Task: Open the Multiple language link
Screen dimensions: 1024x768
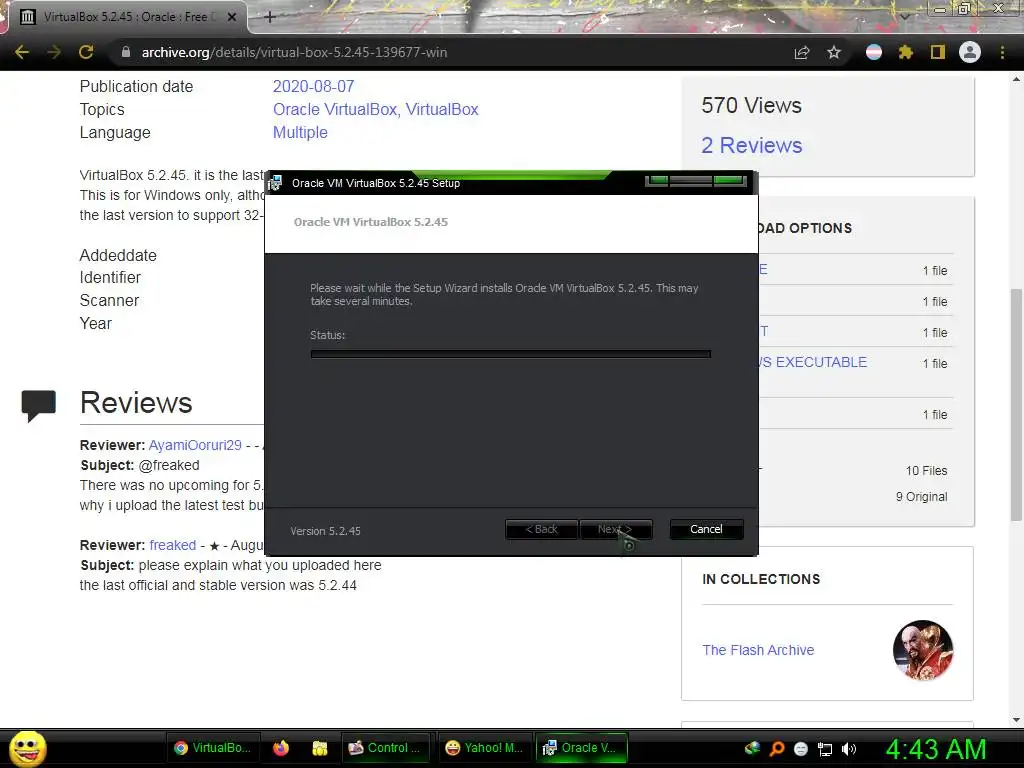Action: click(x=300, y=132)
